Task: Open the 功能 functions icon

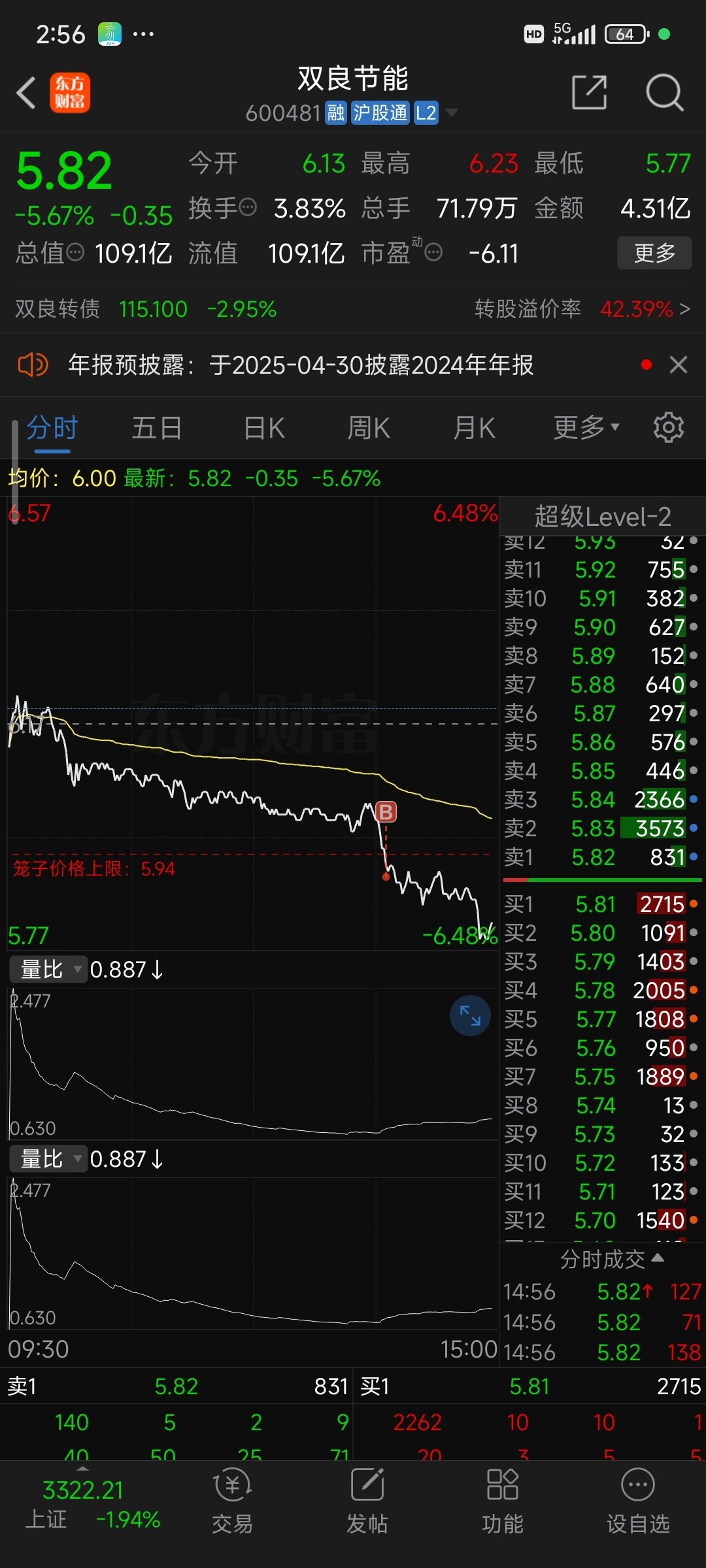Action: (x=502, y=1501)
